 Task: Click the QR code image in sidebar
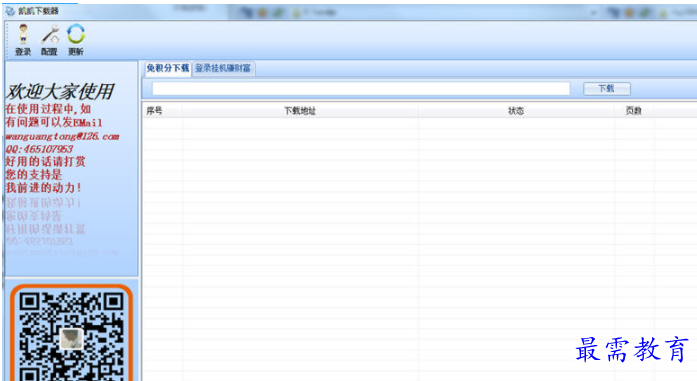[72, 333]
